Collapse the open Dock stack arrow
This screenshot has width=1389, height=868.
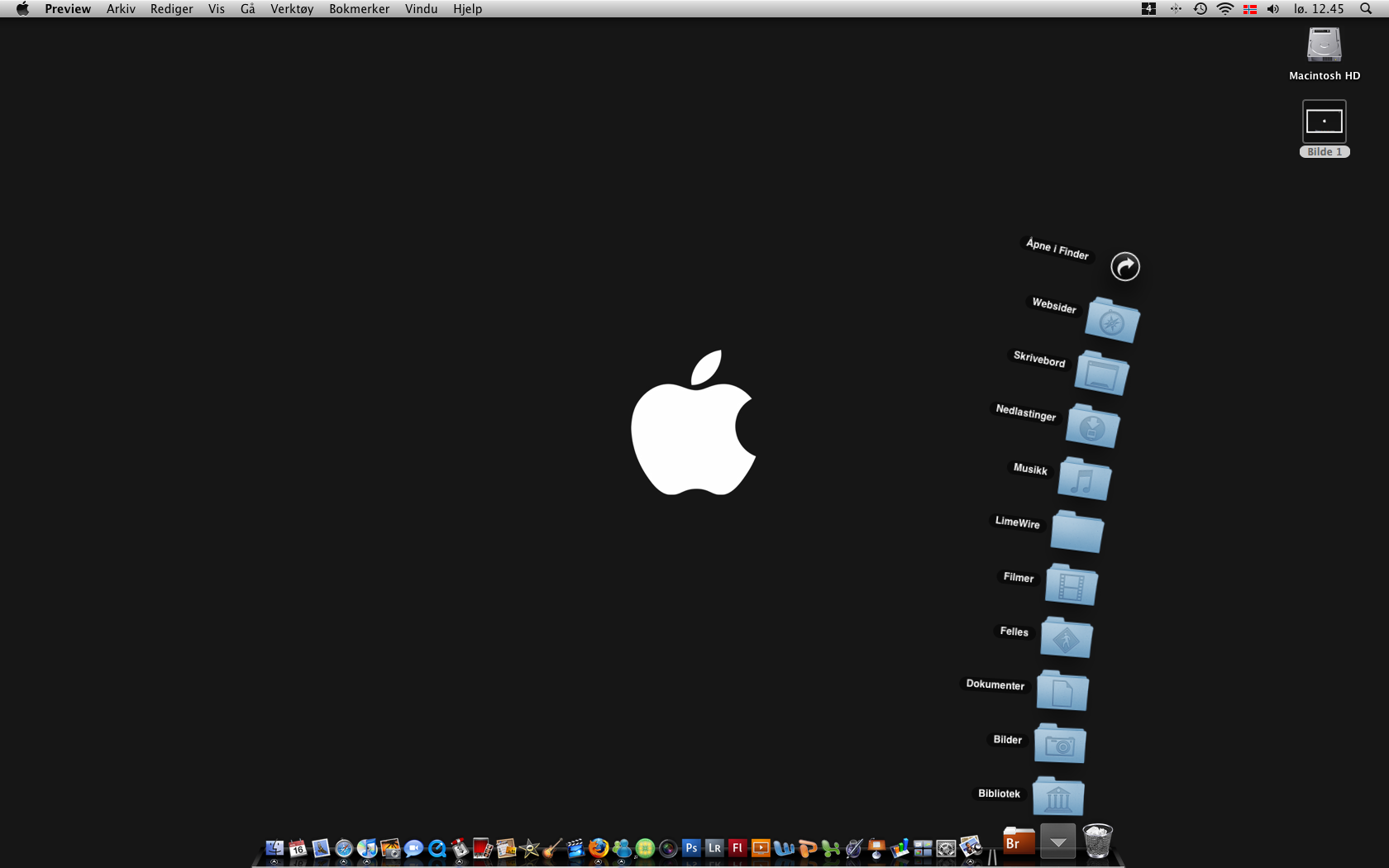(x=1057, y=842)
